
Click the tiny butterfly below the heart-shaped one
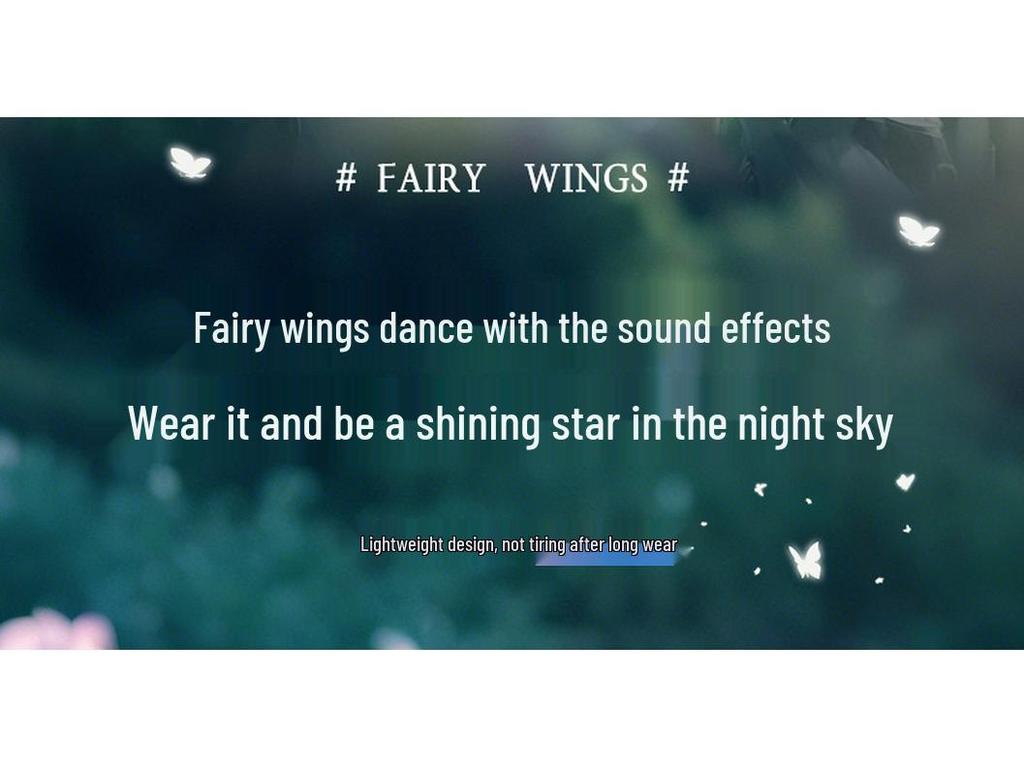pyautogui.click(x=907, y=528)
